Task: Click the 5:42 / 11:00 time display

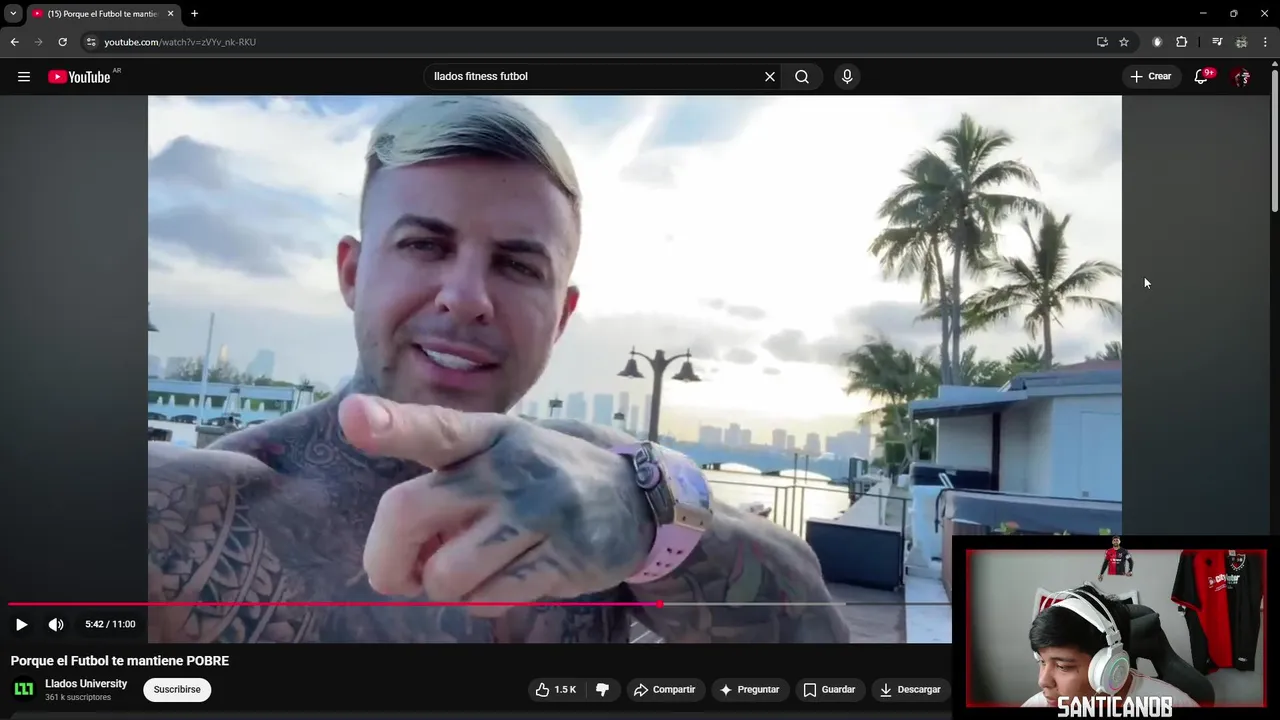Action: 110,625
